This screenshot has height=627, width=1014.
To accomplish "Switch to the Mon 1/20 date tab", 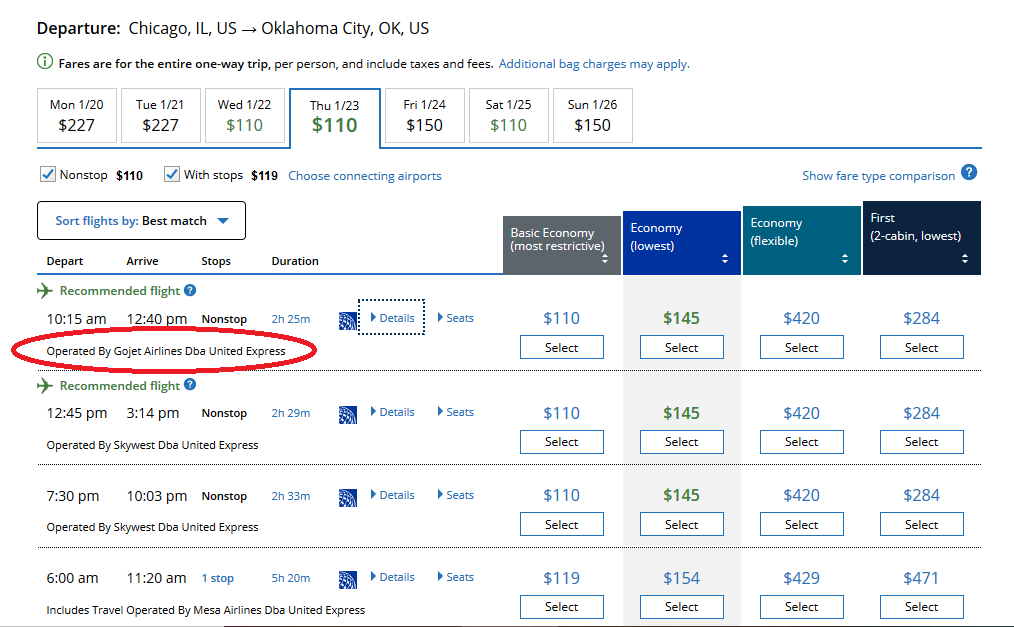I will 77,115.
